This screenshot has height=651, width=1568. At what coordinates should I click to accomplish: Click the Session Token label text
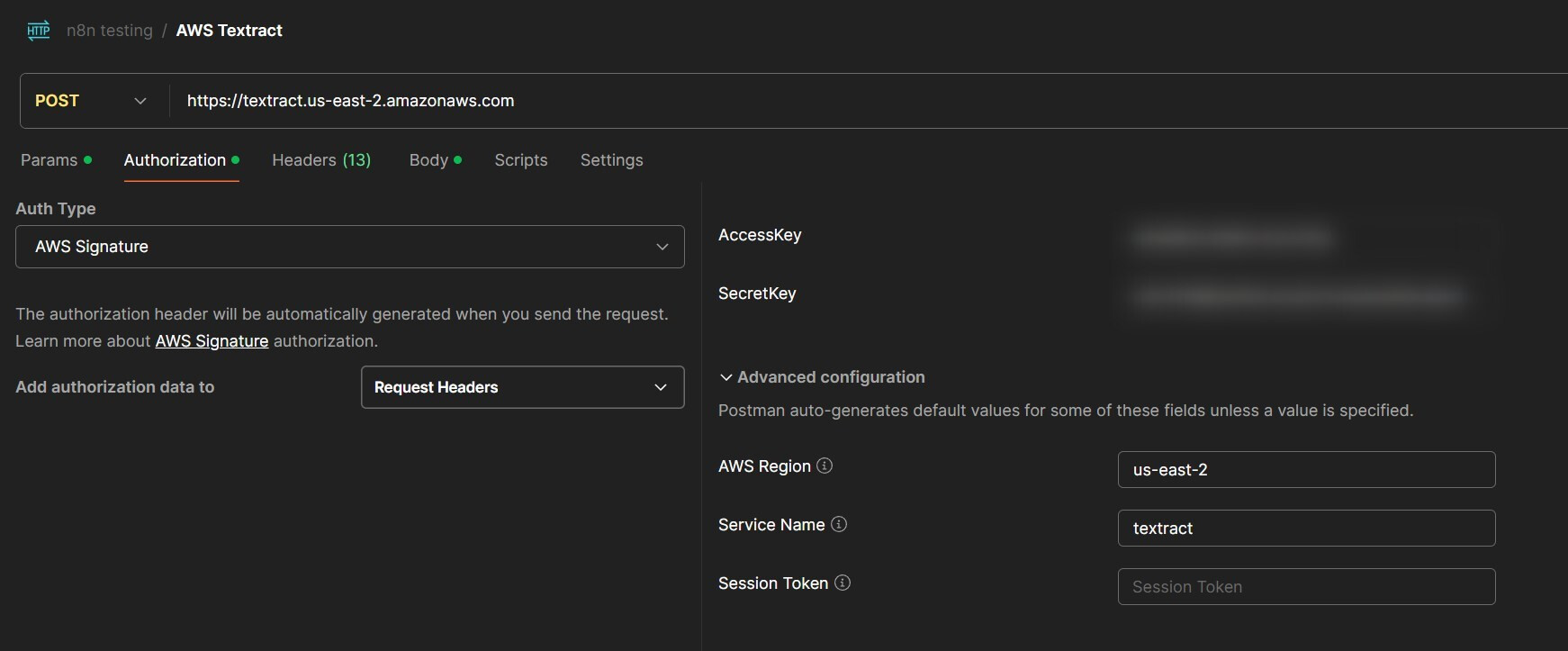[x=773, y=583]
